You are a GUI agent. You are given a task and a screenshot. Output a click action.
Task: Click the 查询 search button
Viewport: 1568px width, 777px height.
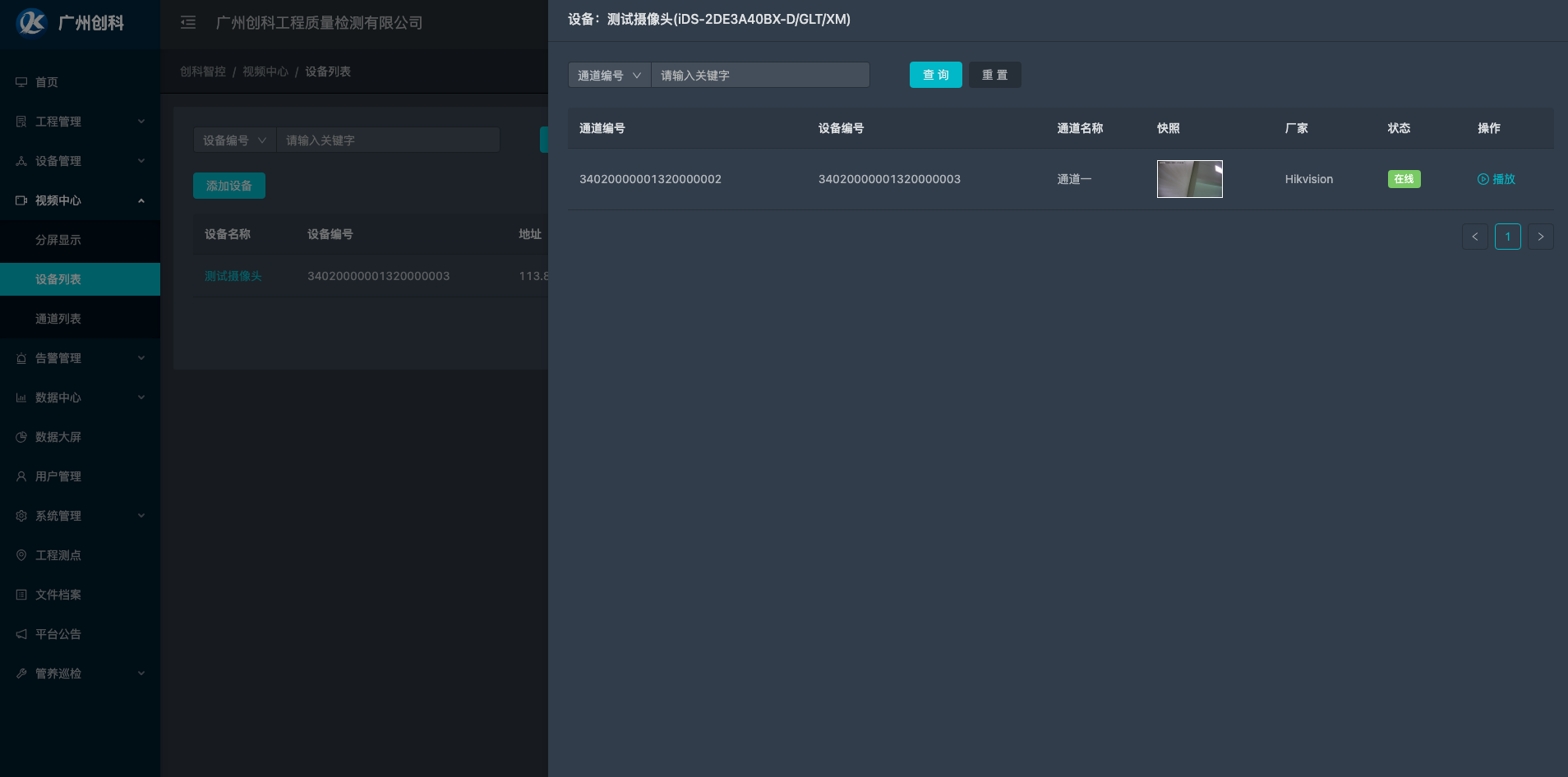pos(935,75)
